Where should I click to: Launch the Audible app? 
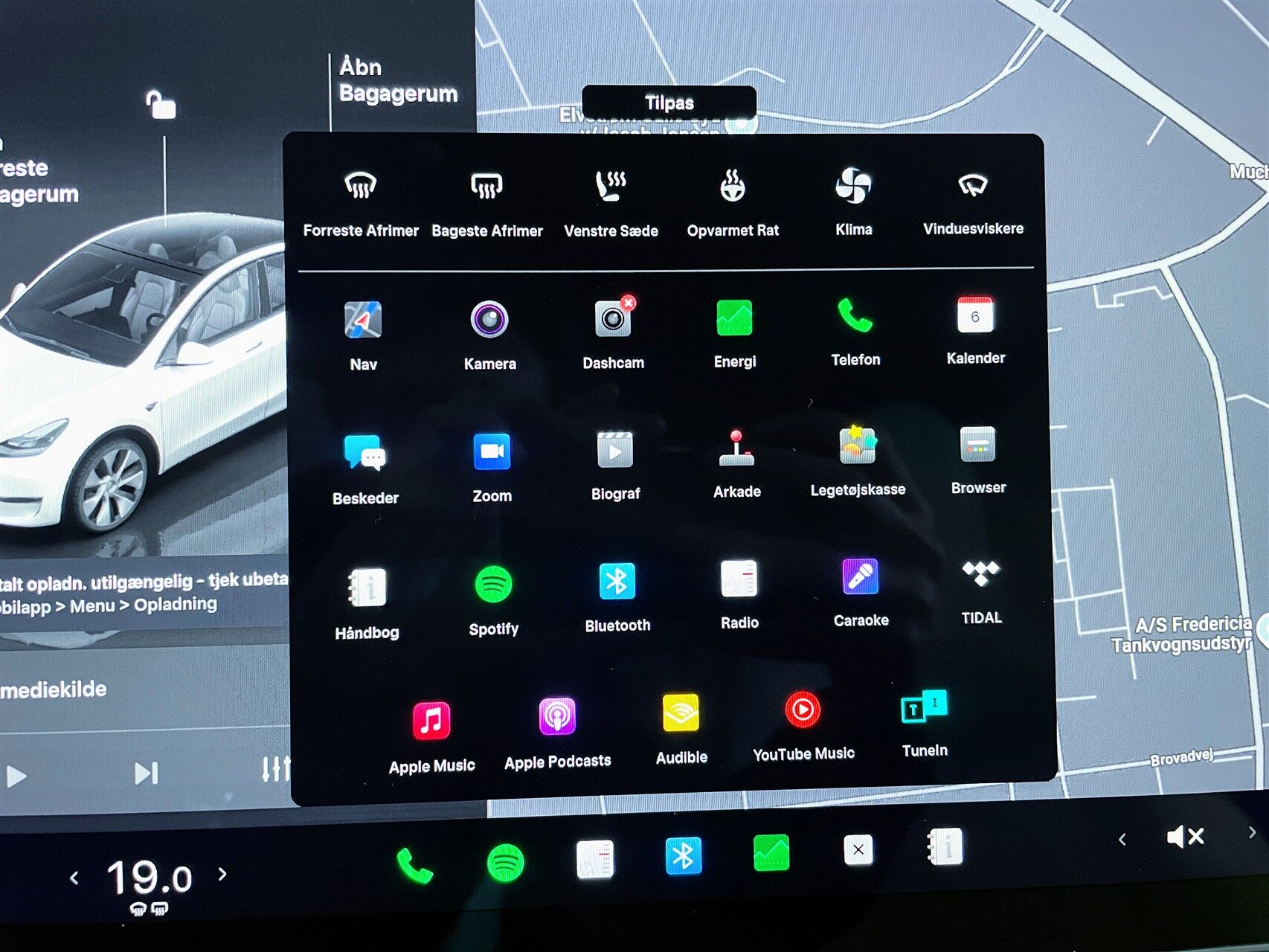681,730
